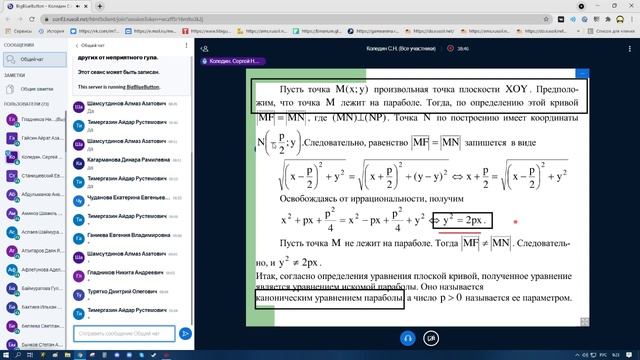
Task: Select user Баймуратова in the users list
Action: [x=34, y=289]
